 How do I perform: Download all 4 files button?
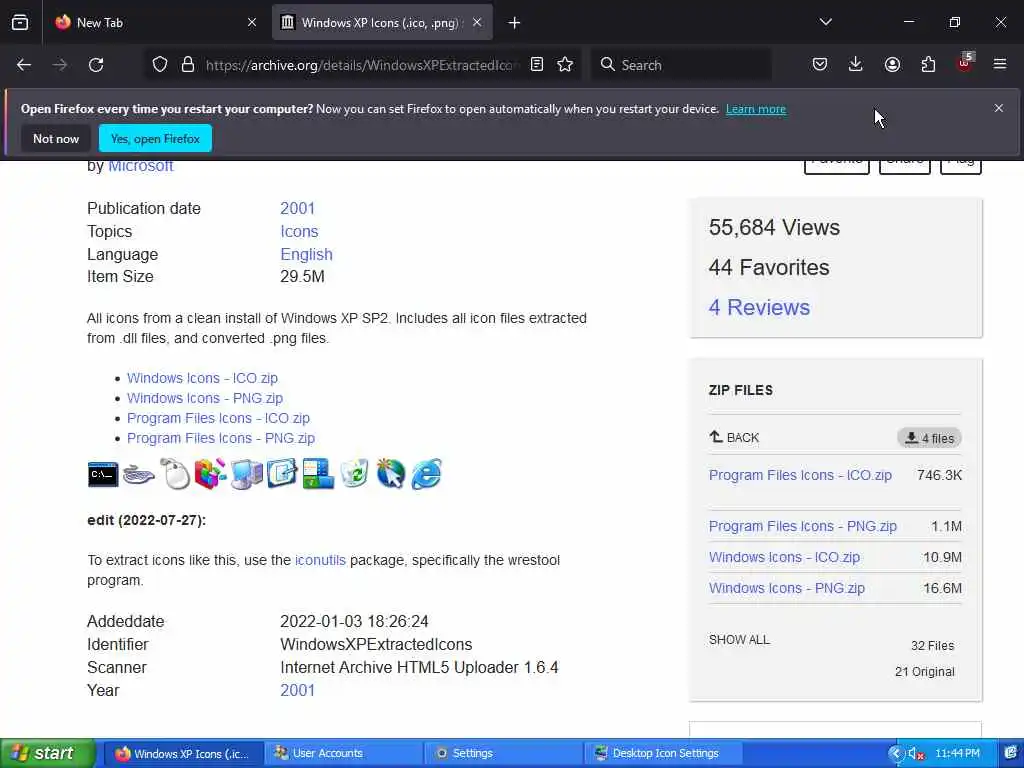(929, 438)
